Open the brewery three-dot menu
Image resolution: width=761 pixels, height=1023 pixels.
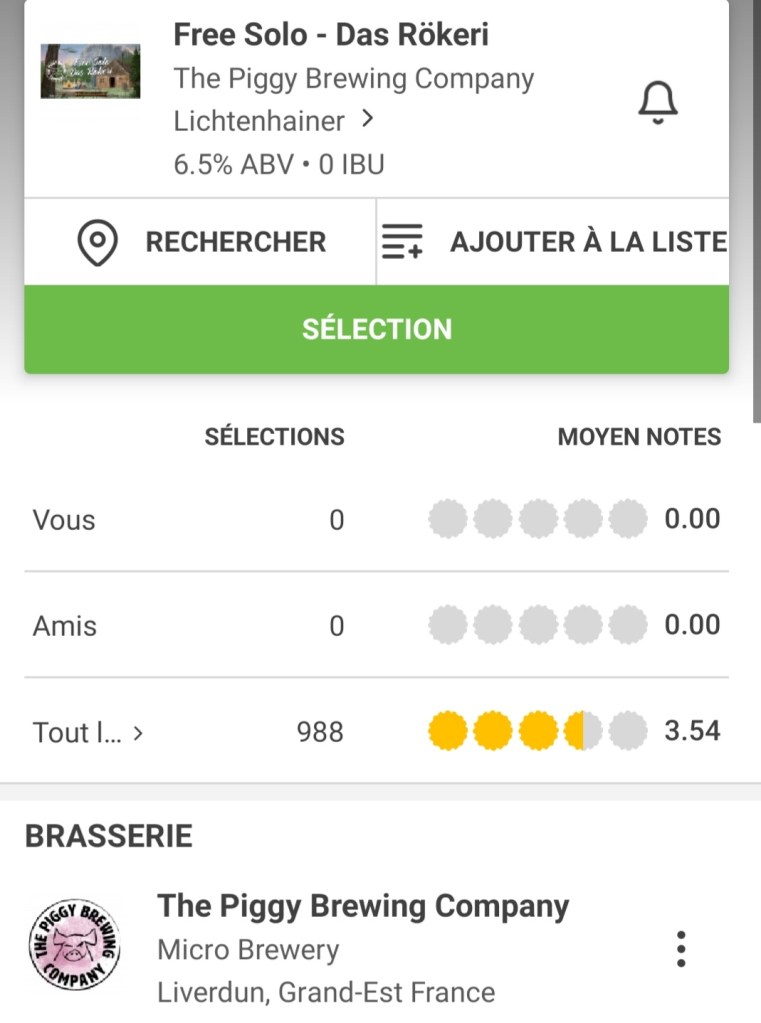681,948
